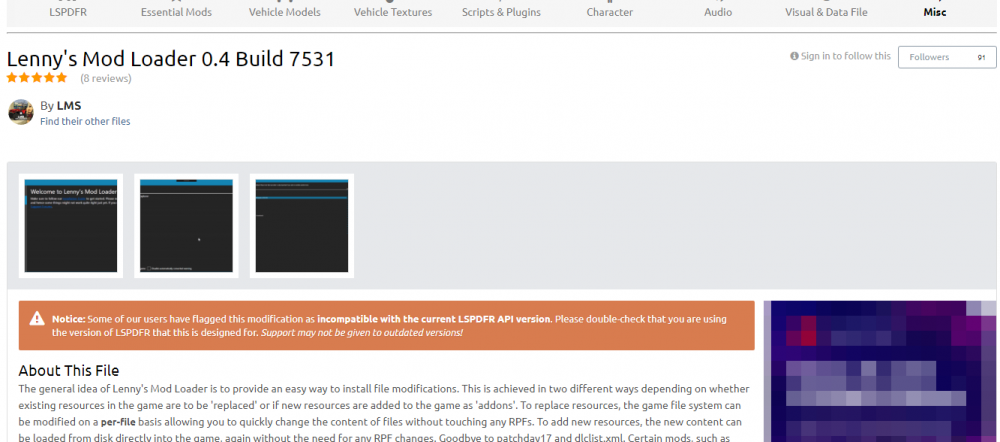Open LMS author profile link

point(69,106)
